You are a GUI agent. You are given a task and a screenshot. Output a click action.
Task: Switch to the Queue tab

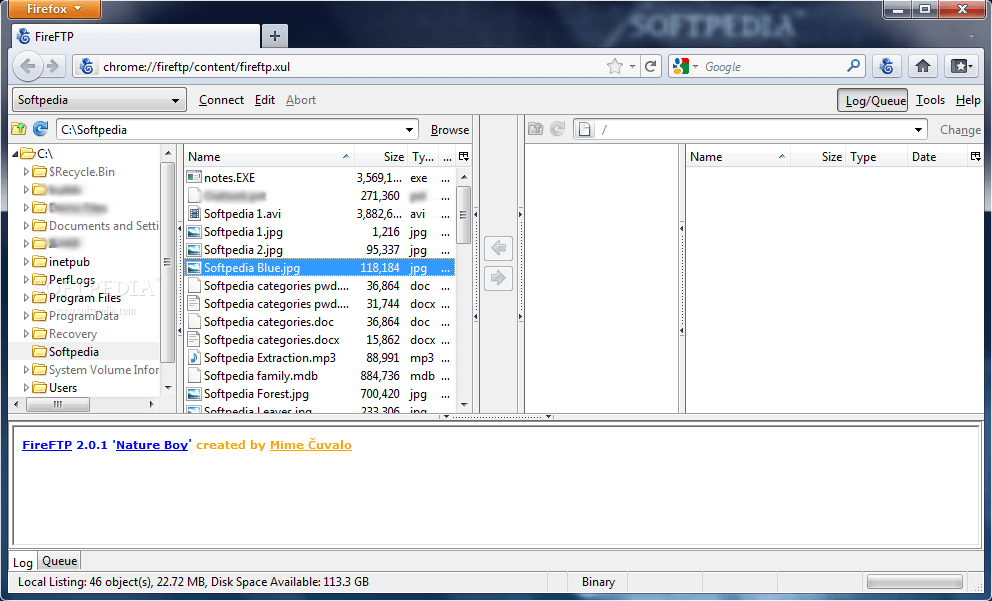point(59,561)
